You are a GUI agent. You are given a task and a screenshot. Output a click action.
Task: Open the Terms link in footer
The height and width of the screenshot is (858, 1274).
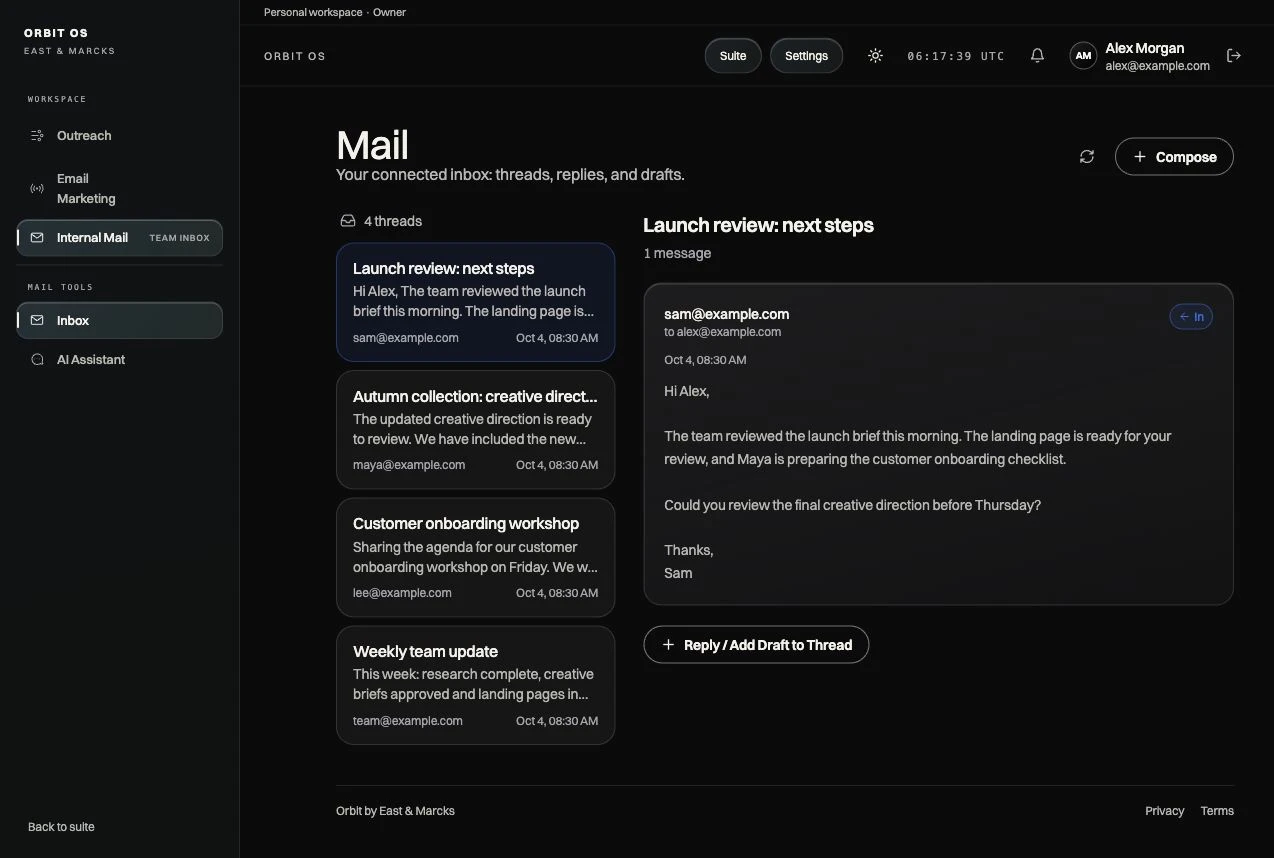[x=1217, y=811]
